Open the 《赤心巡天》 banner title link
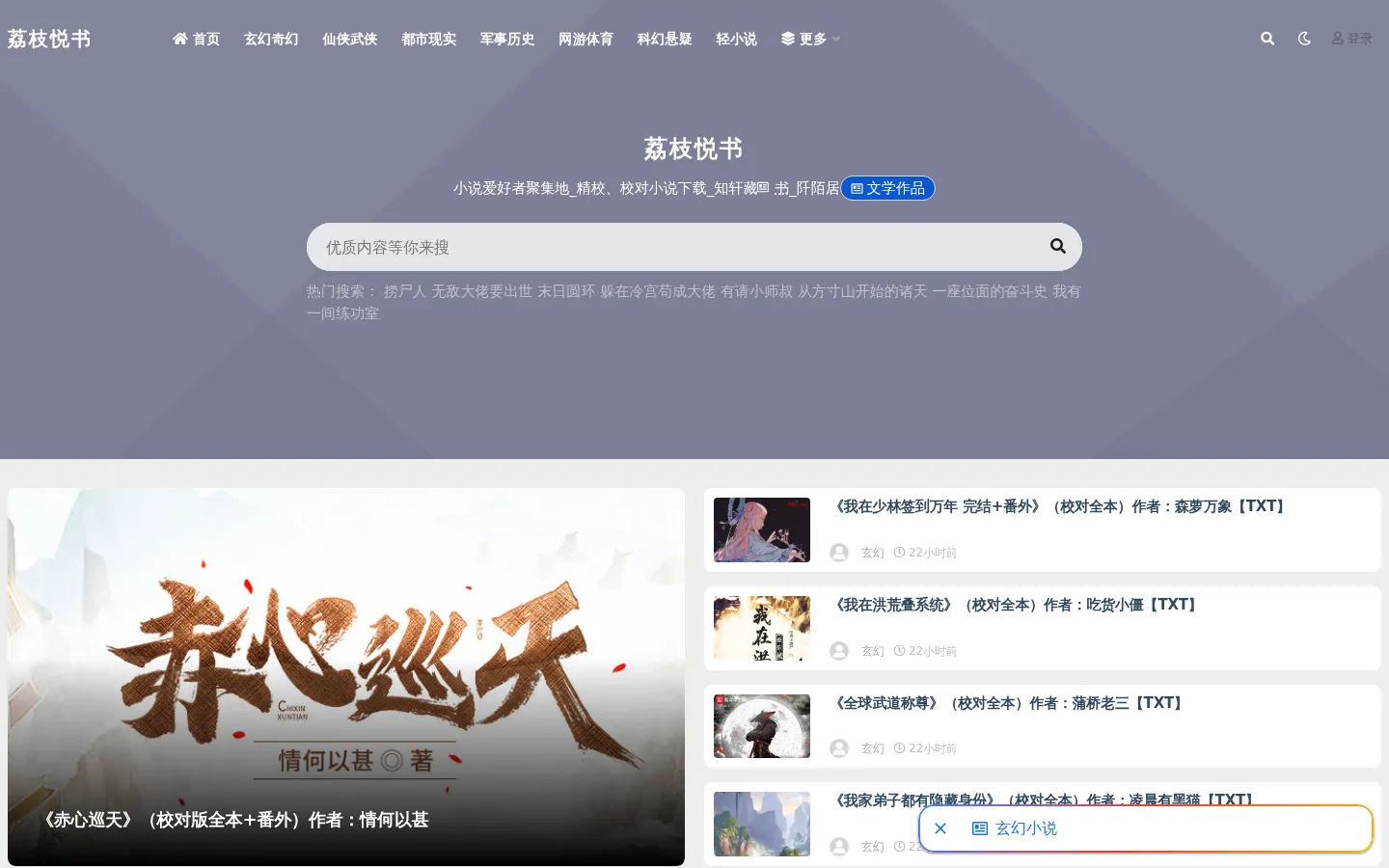 click(232, 820)
